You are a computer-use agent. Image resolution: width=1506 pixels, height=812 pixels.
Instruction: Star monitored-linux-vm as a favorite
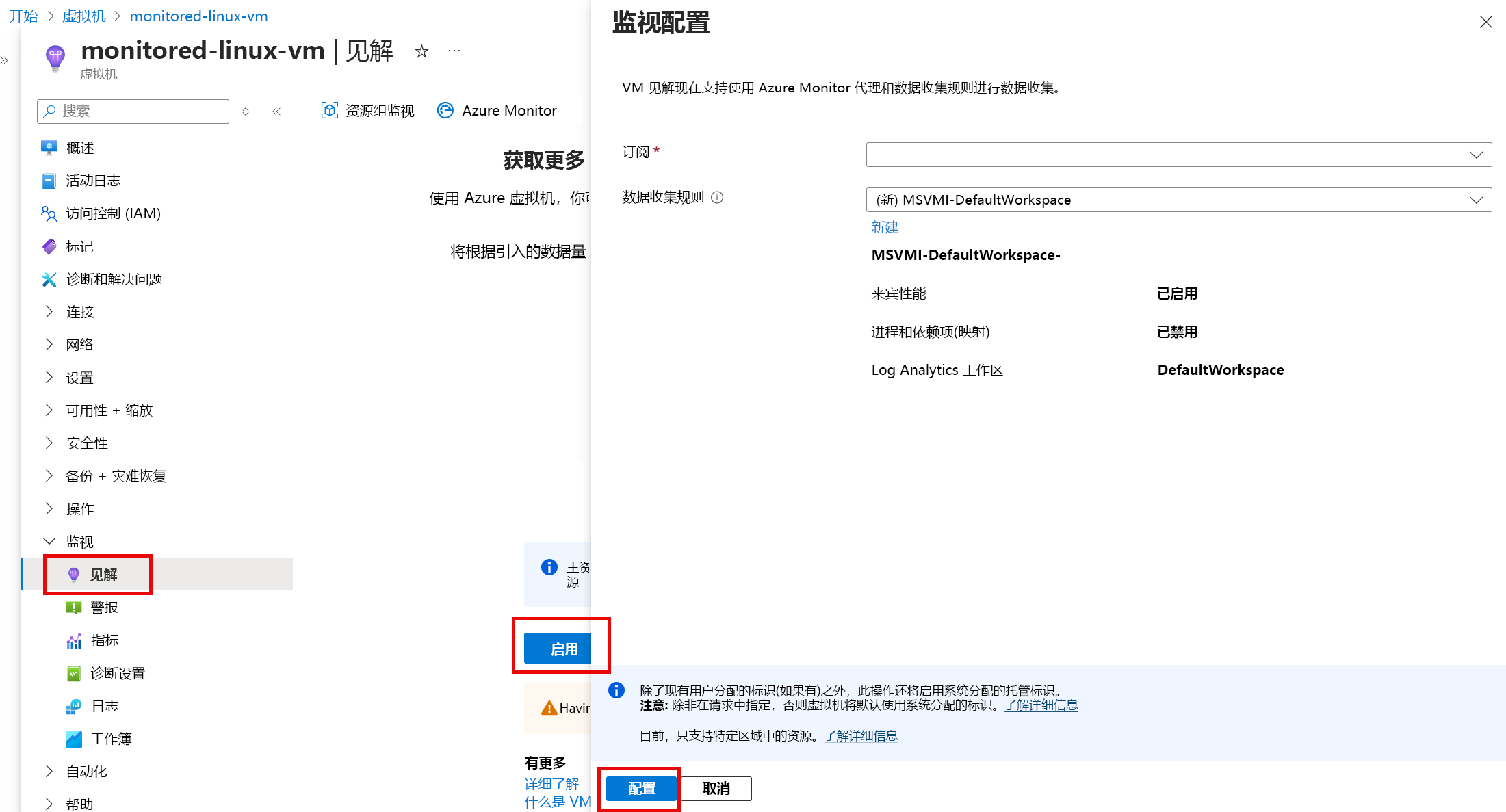coord(421,51)
